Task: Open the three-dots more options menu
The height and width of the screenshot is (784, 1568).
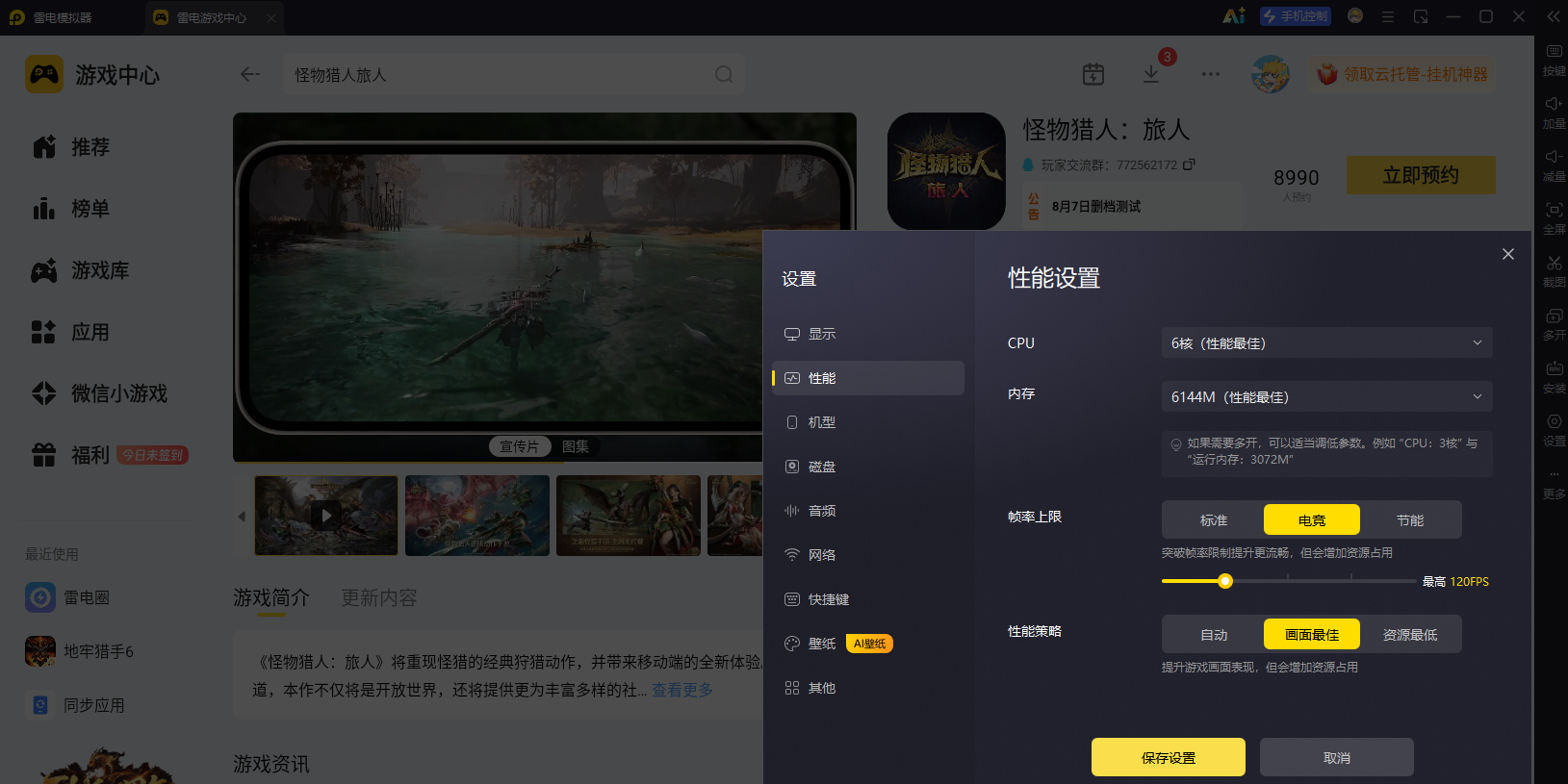Action: pyautogui.click(x=1211, y=74)
